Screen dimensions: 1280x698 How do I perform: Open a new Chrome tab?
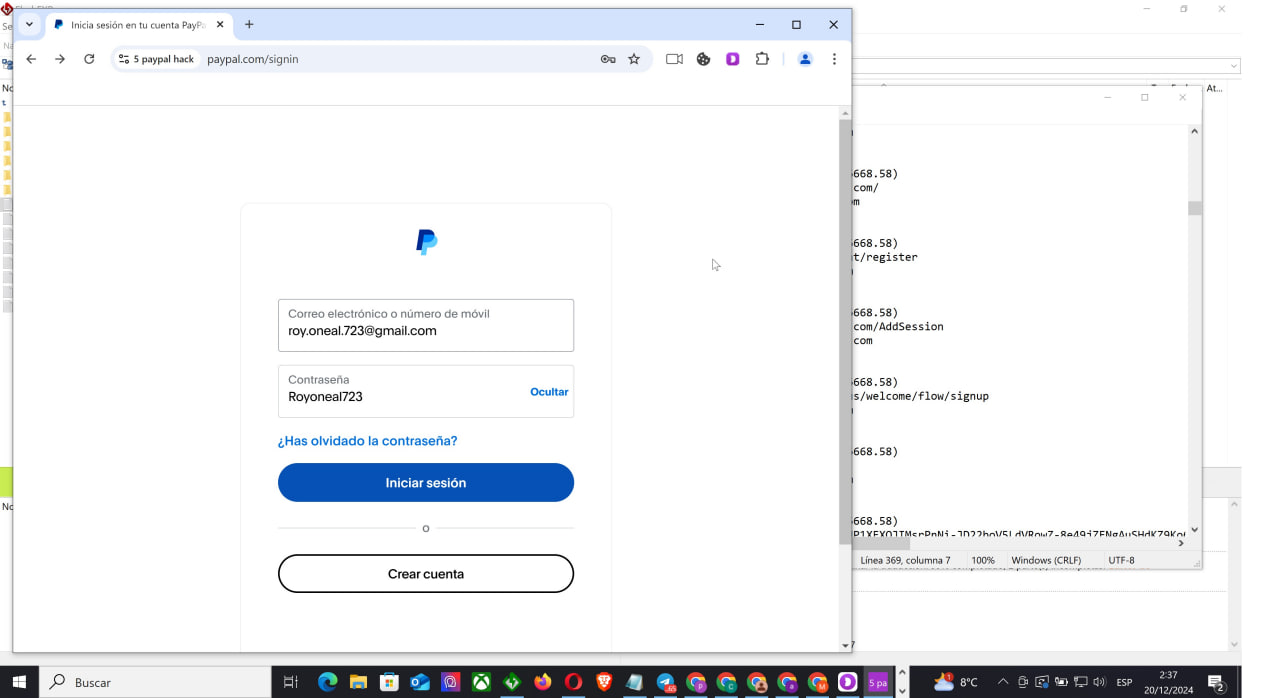[x=249, y=24]
